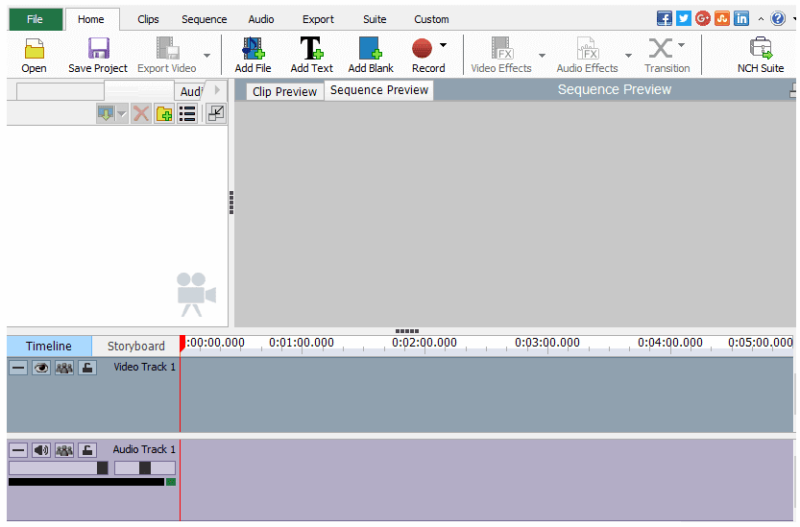
Task: Select the Sequence Preview tab
Action: tap(379, 90)
